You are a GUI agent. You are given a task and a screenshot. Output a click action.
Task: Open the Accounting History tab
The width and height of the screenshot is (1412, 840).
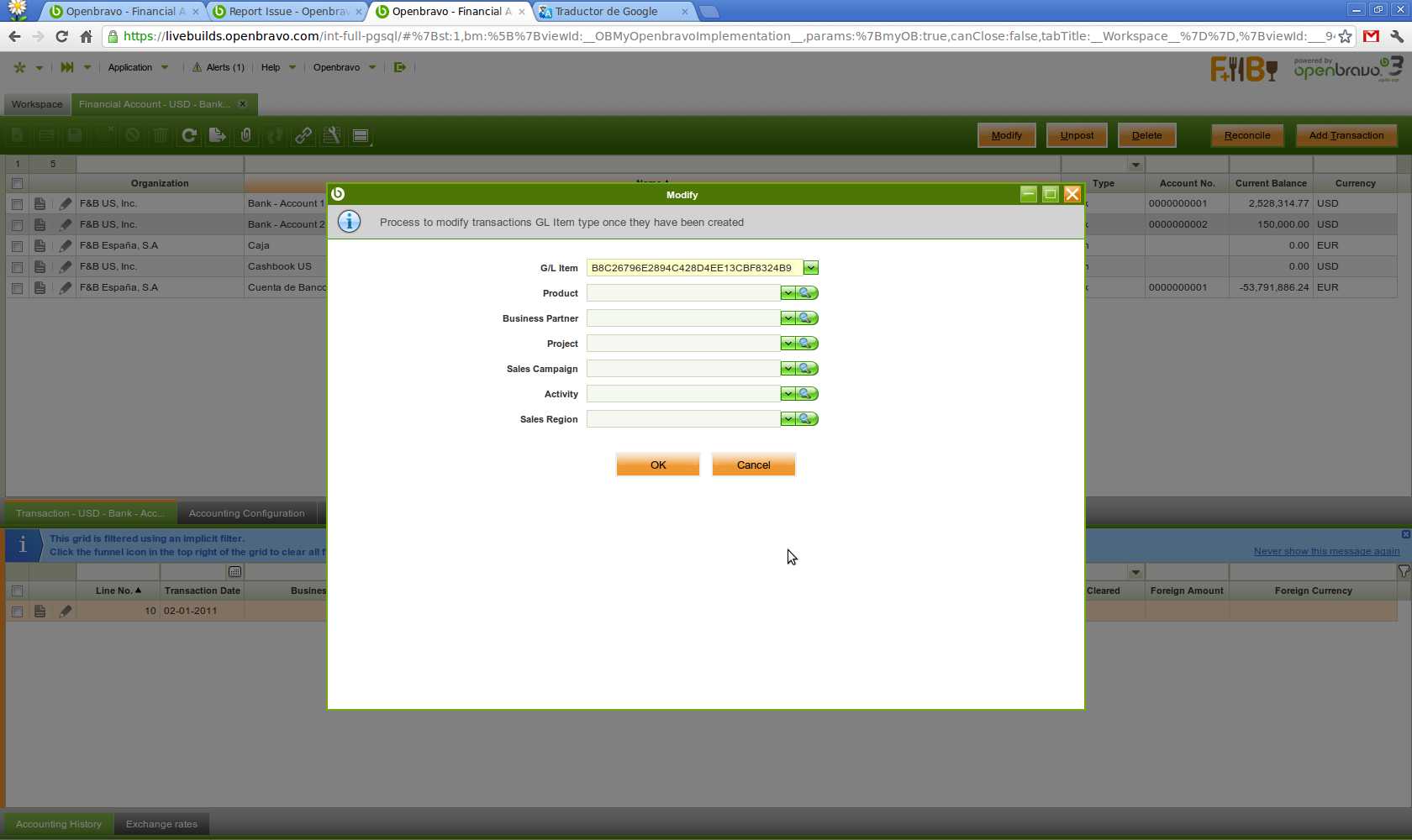tap(59, 824)
